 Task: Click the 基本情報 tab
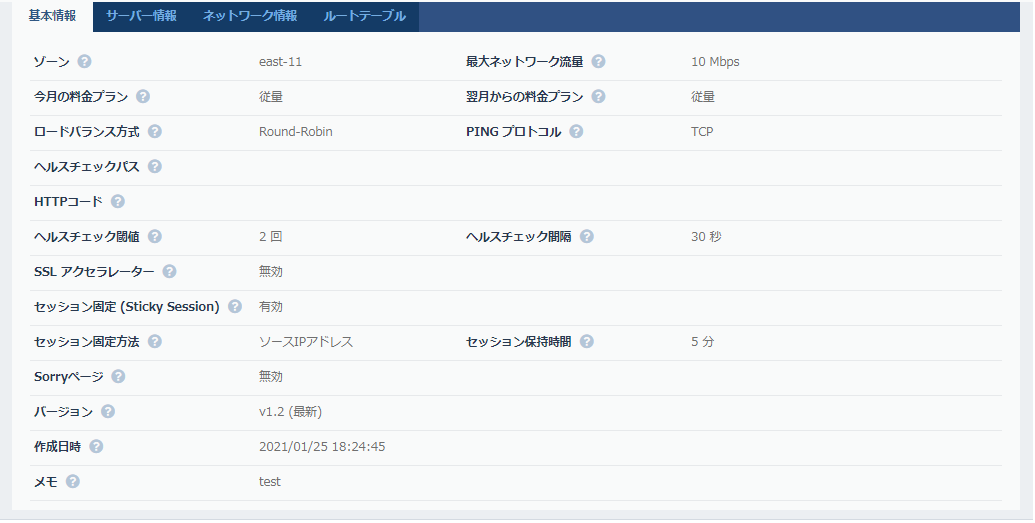[x=52, y=16]
